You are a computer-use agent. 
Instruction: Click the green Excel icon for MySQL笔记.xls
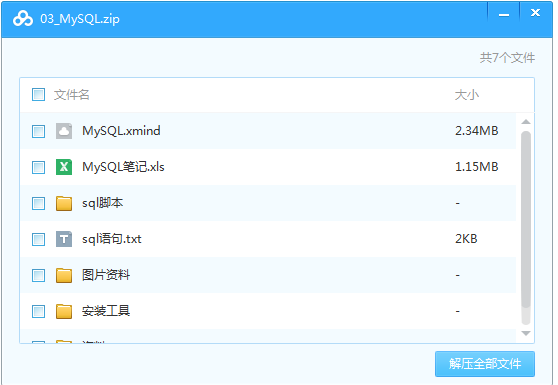coord(64,167)
